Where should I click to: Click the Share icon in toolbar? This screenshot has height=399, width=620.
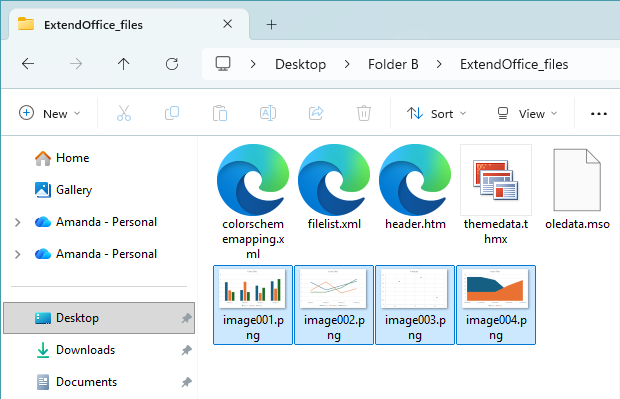tap(316, 113)
